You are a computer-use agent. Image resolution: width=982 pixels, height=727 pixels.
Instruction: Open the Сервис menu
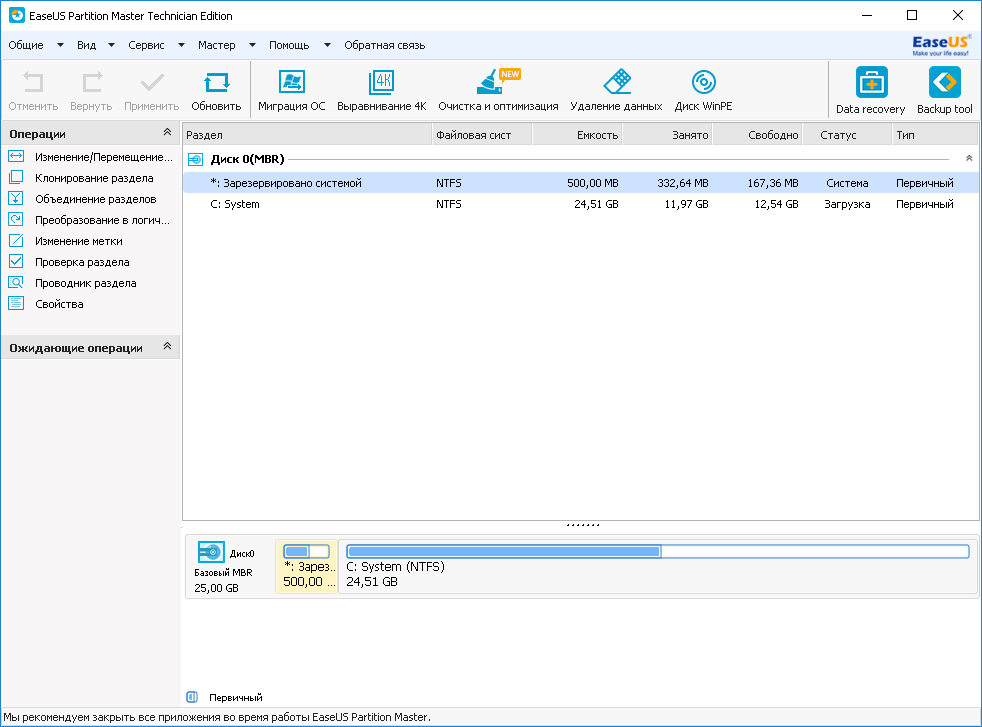(147, 45)
